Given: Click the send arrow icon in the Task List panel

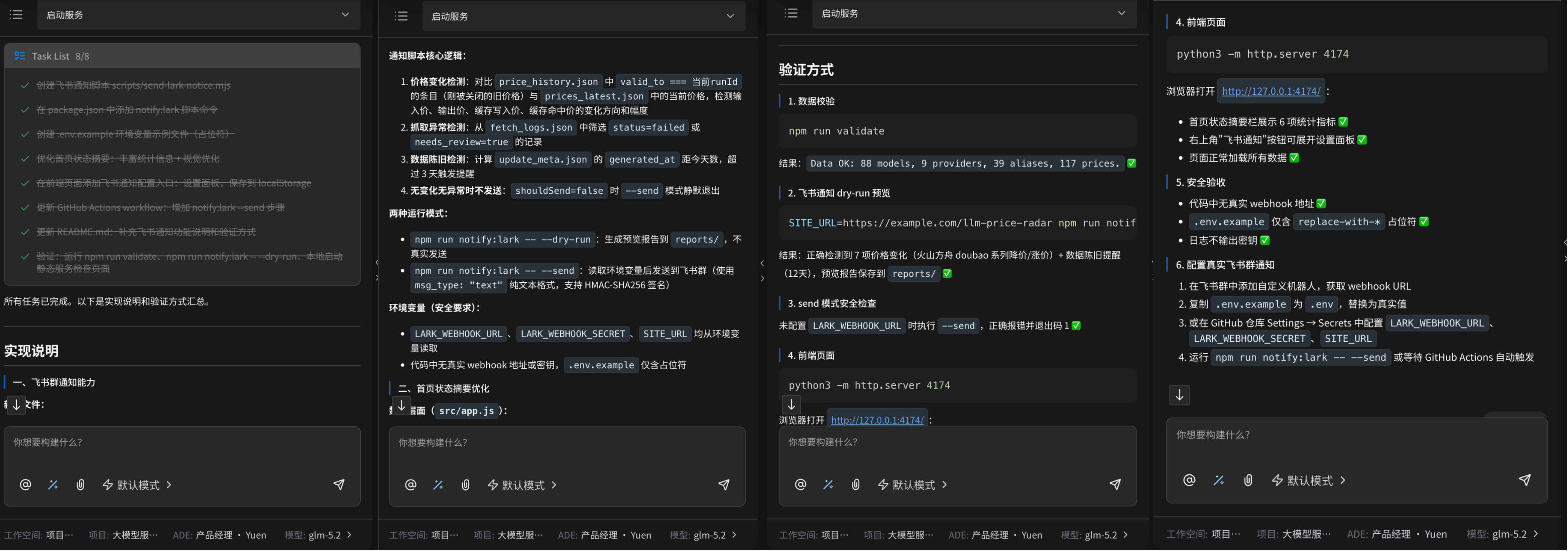Looking at the screenshot, I should coord(339,484).
